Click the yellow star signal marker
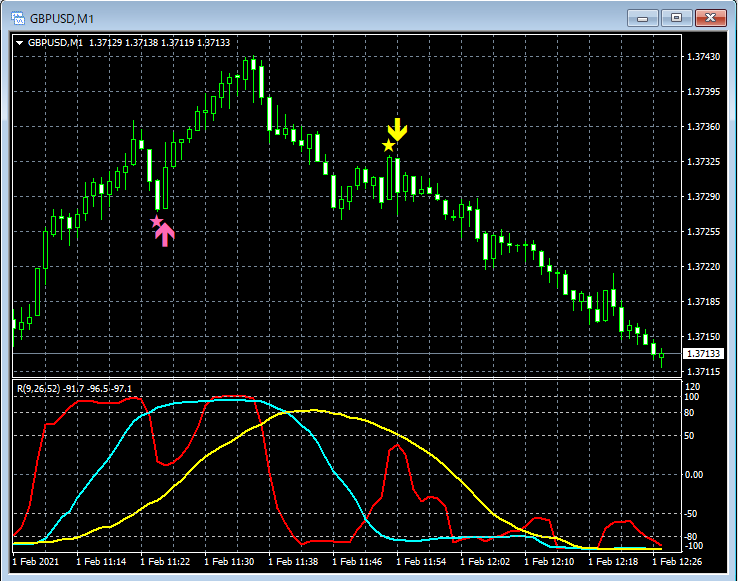The image size is (739, 581). (388, 146)
